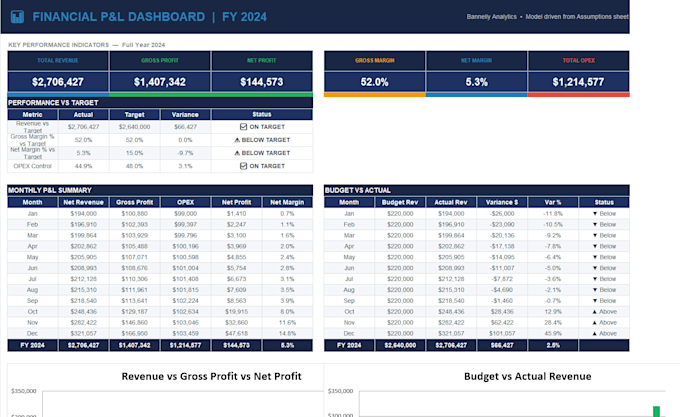Select the NET MARGIN KPI label
The image size is (680, 417).
(476, 61)
